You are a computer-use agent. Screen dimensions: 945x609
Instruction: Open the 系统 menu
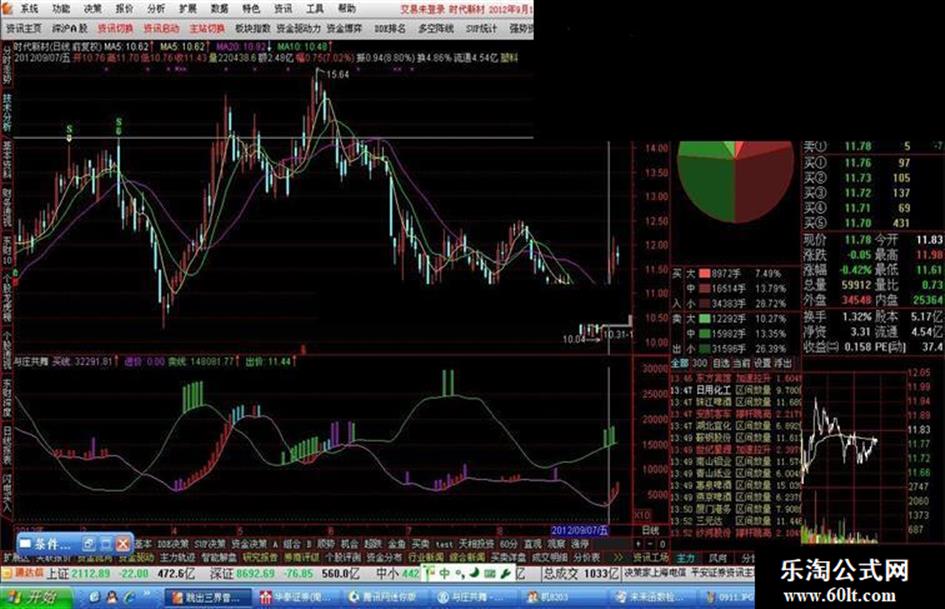29,8
